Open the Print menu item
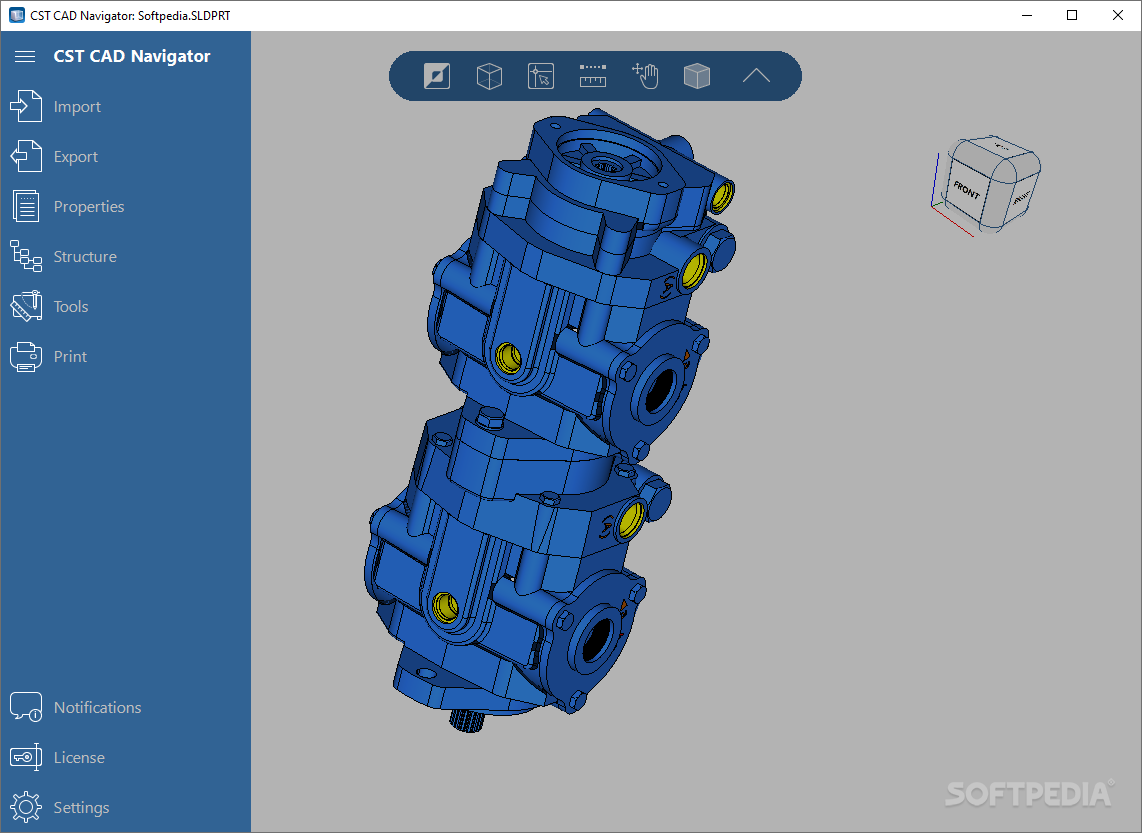 pos(70,357)
